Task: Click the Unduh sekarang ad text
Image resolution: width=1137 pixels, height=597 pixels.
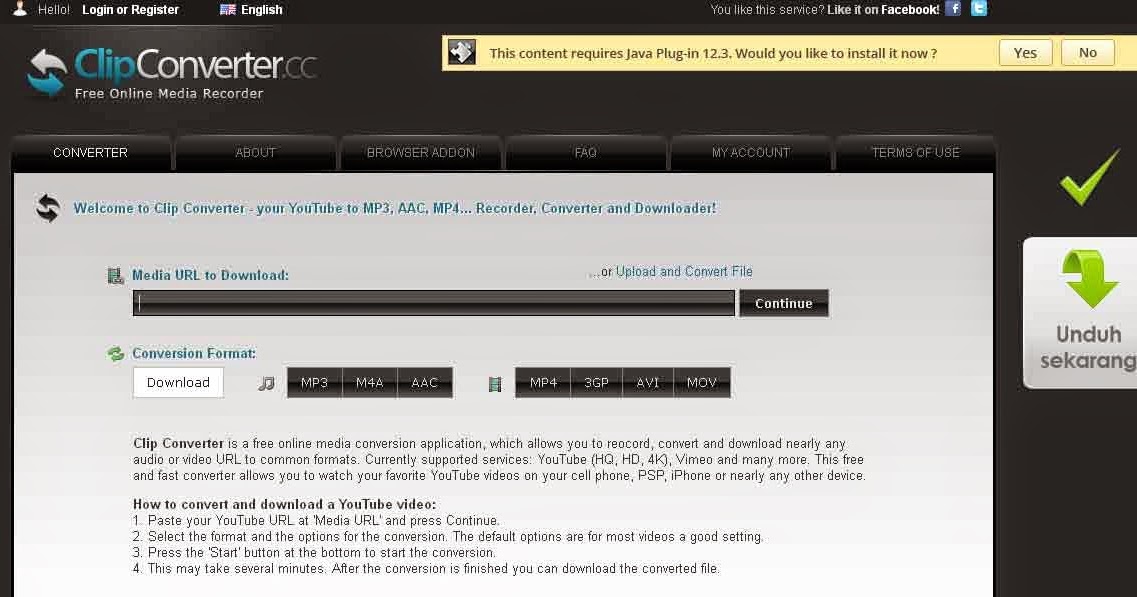Action: pyautogui.click(x=1088, y=347)
